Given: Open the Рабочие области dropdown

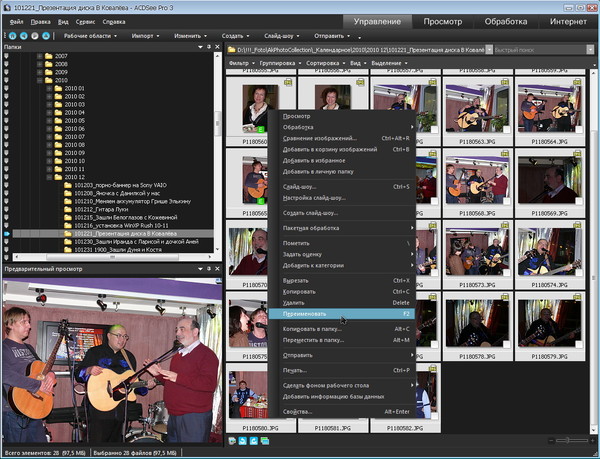Looking at the screenshot, I should point(90,36).
